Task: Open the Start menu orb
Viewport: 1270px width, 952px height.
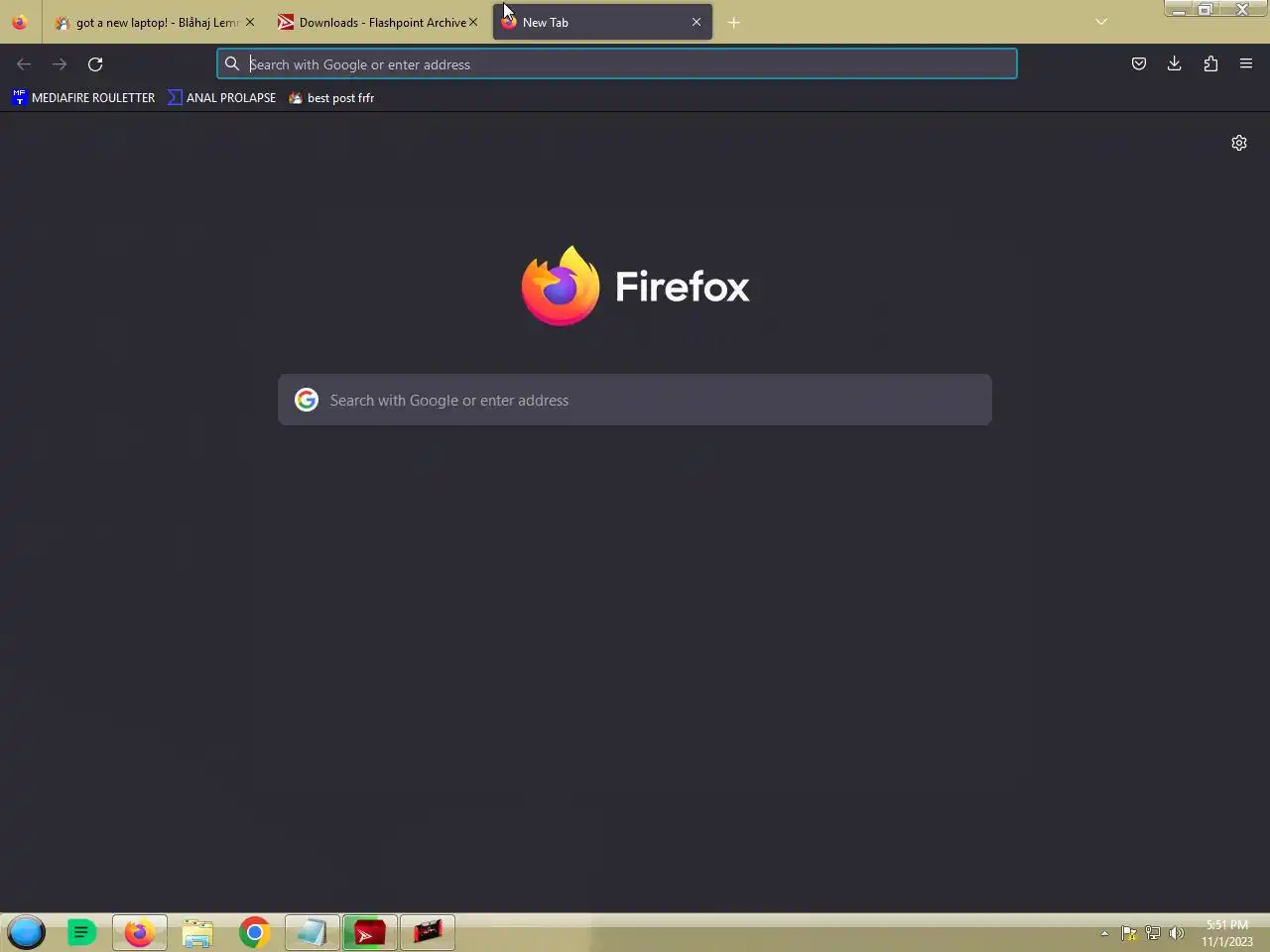Action: tap(27, 933)
